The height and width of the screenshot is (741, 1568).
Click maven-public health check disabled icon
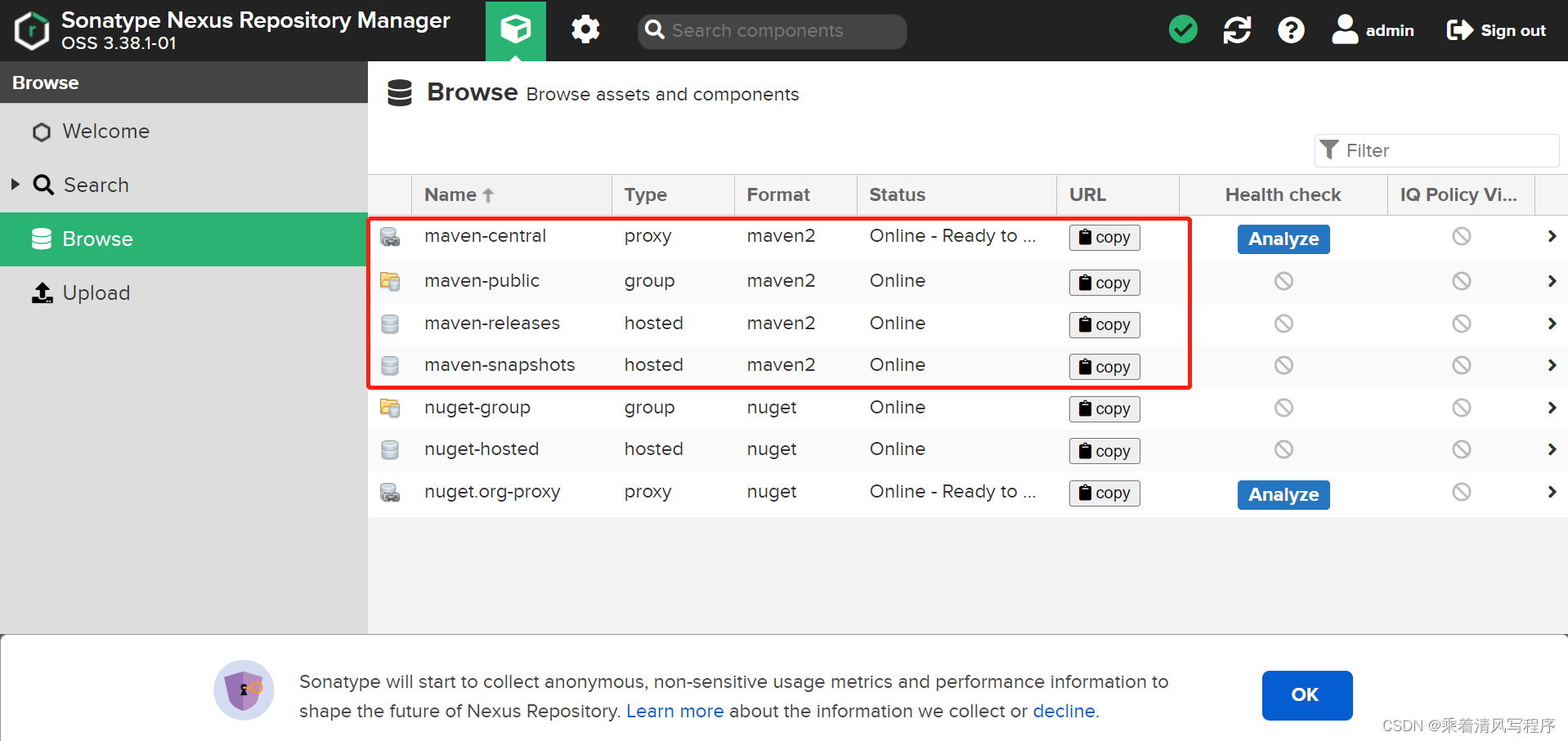(1284, 281)
